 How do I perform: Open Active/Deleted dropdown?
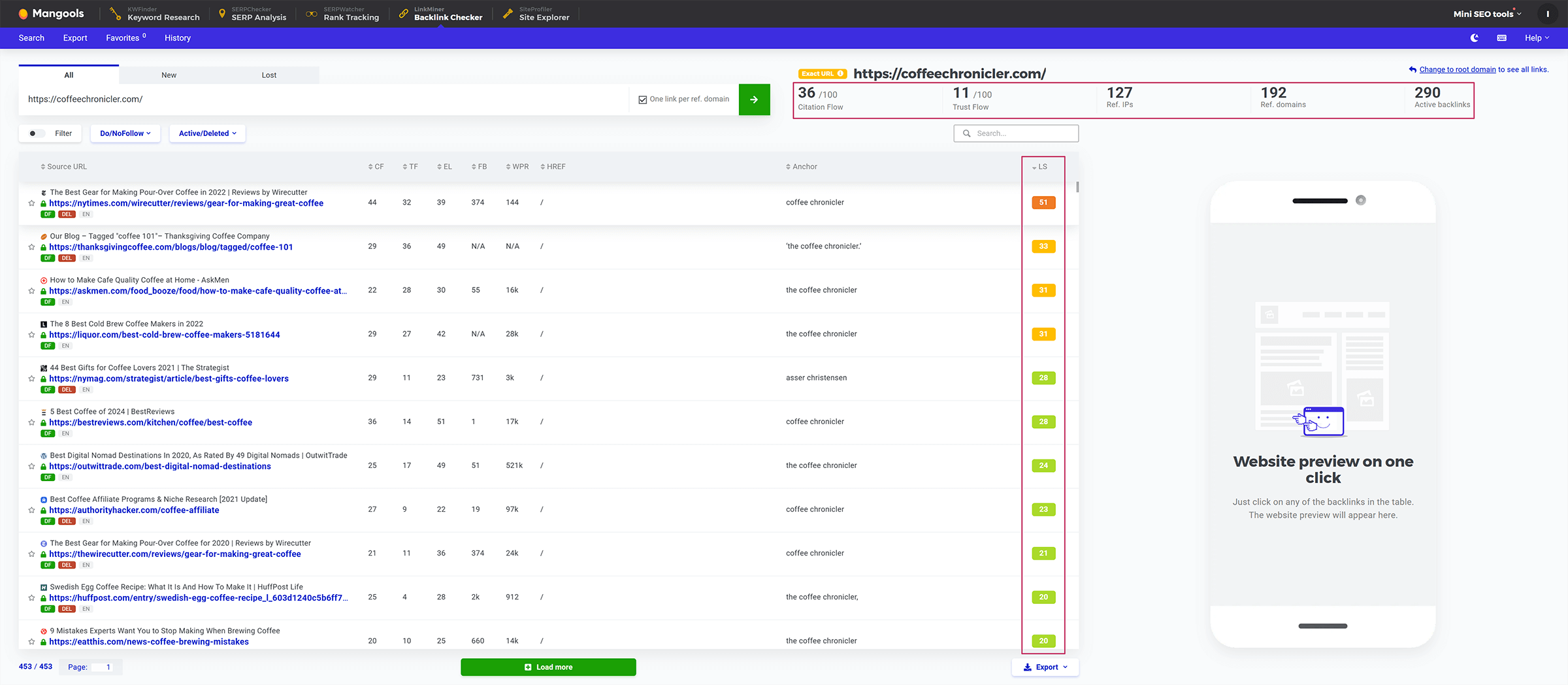point(207,133)
